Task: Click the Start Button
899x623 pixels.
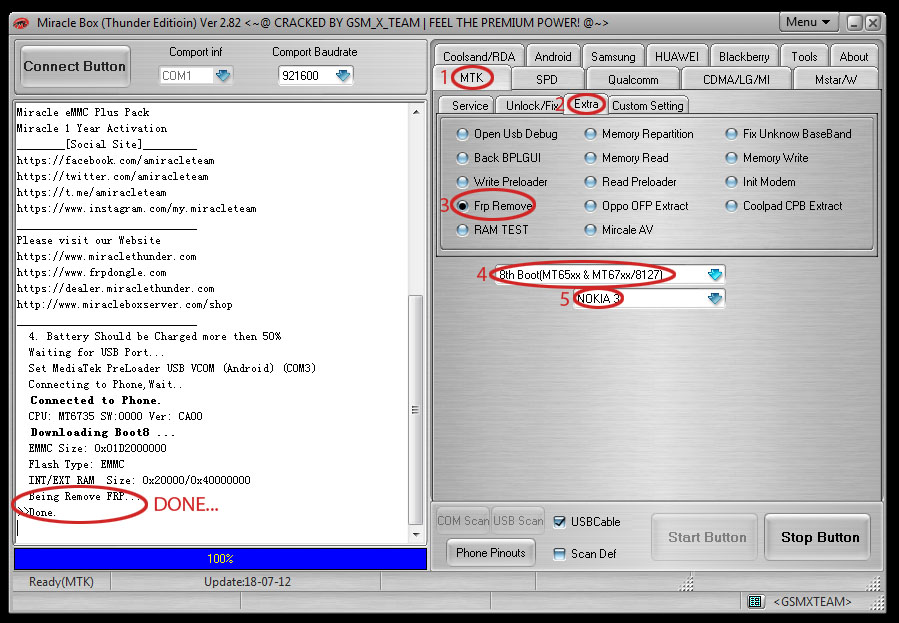Action: pos(706,537)
